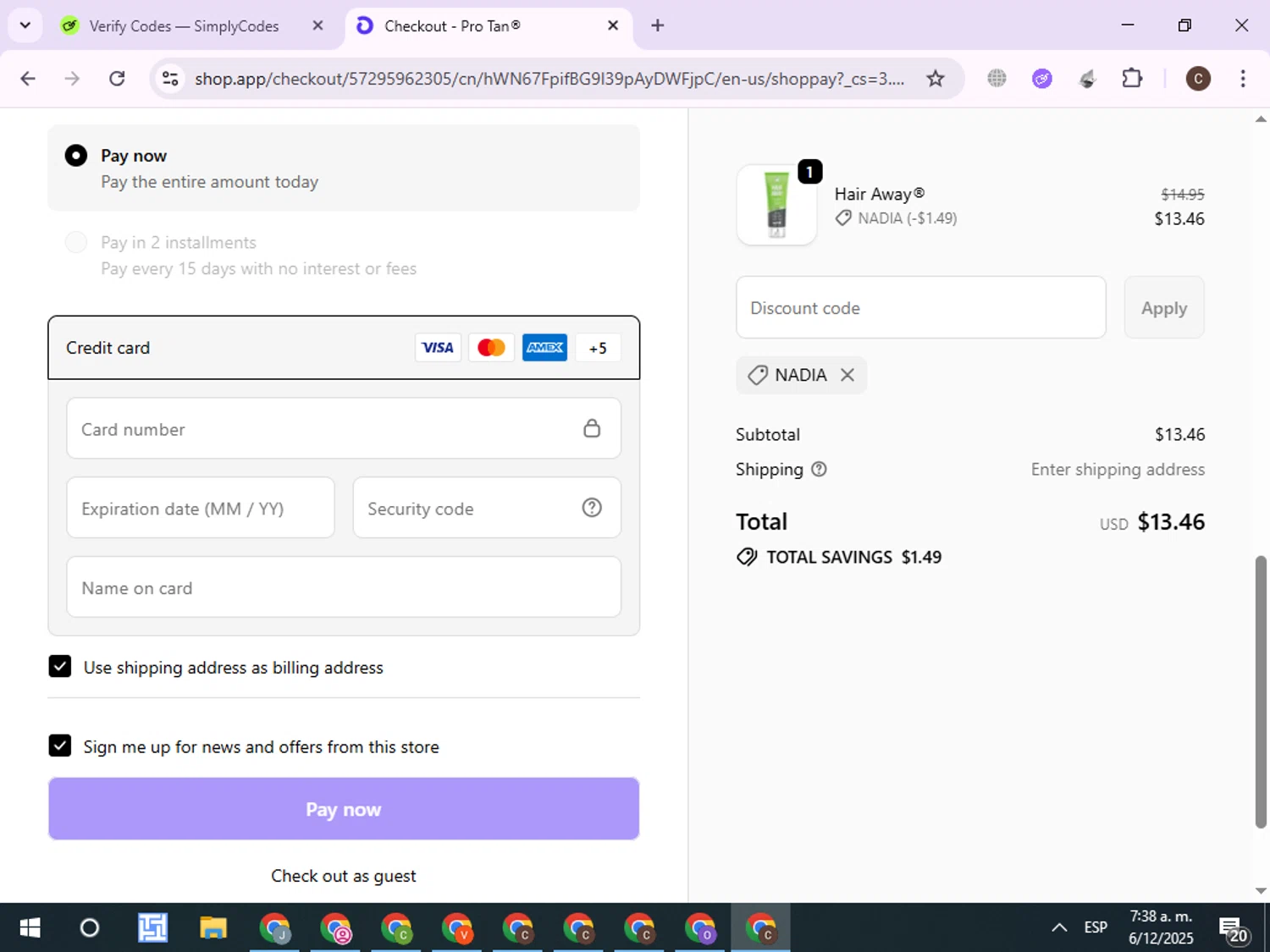Focus the Security code field
The width and height of the screenshot is (1270, 952).
487,509
